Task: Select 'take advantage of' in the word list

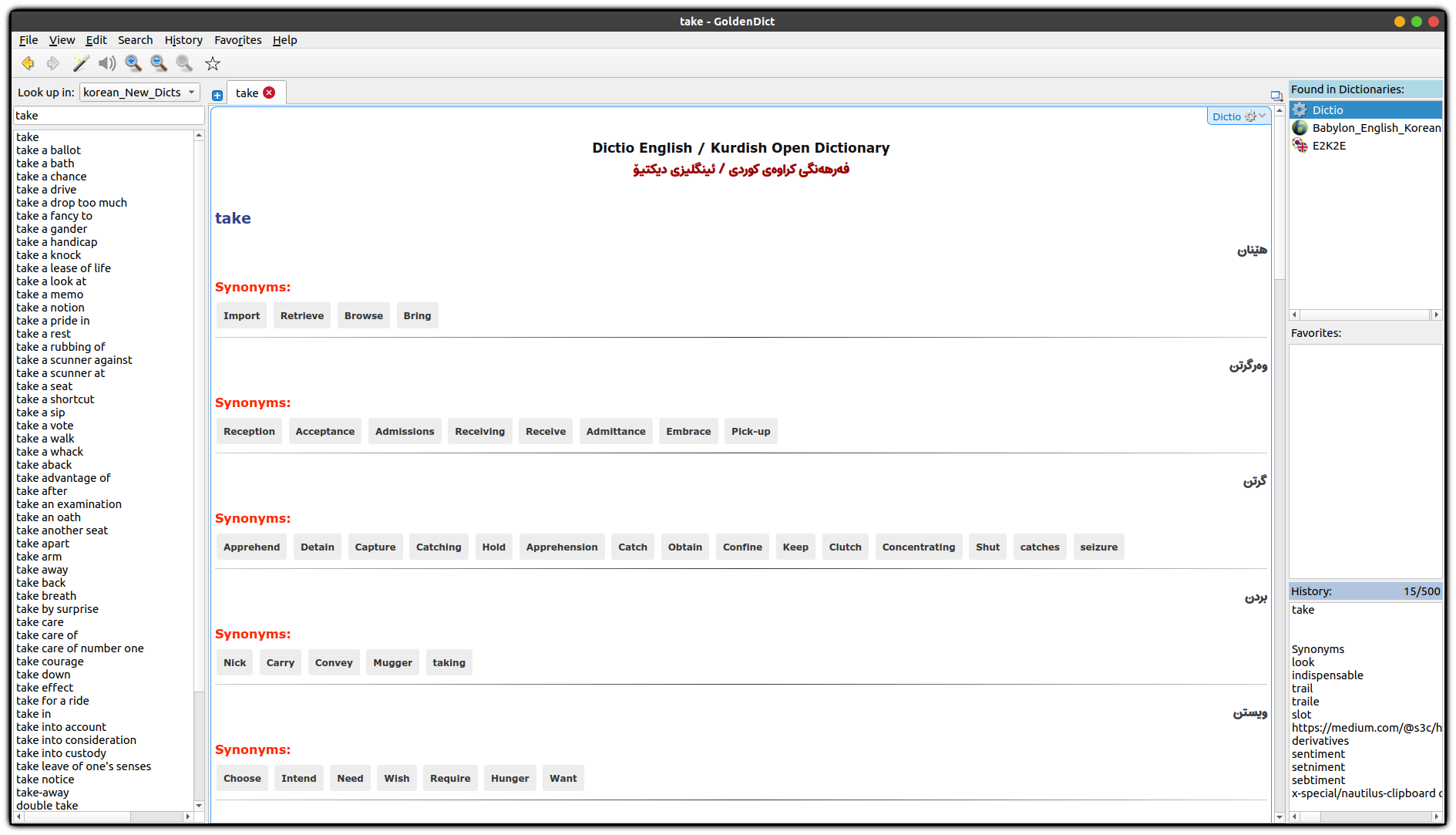Action: (x=64, y=478)
